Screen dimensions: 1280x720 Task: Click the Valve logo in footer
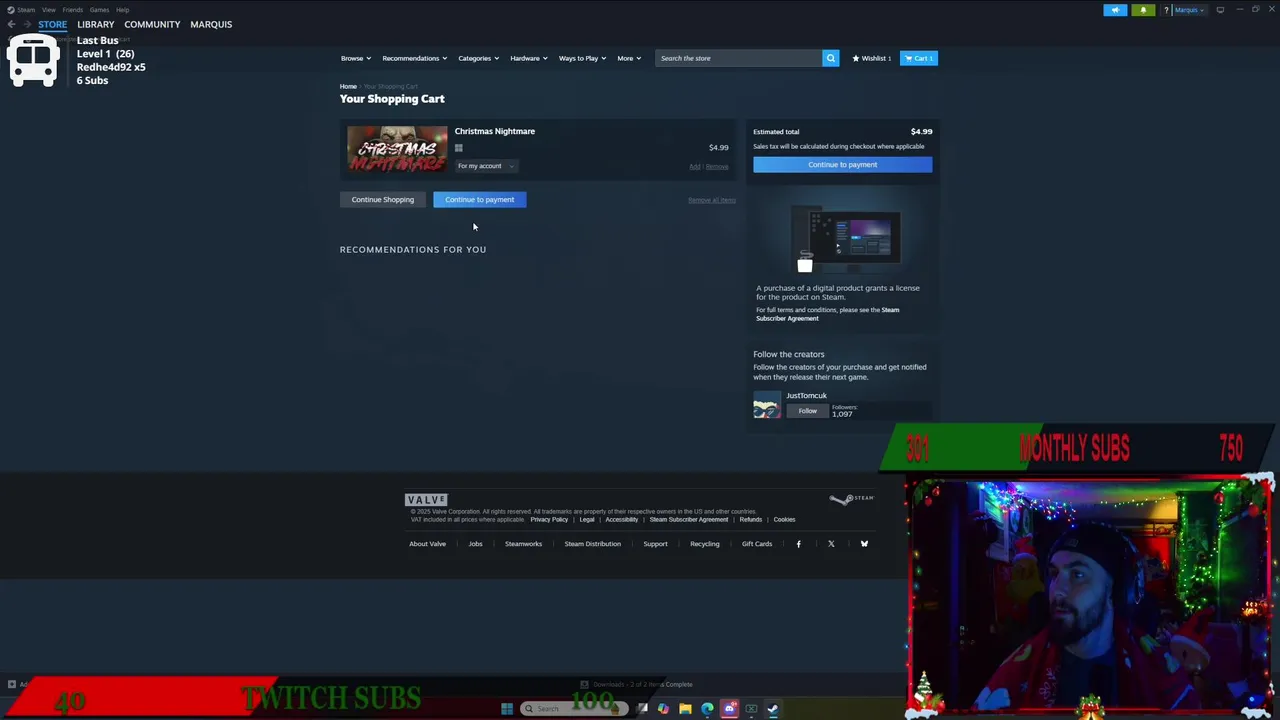[x=426, y=499]
